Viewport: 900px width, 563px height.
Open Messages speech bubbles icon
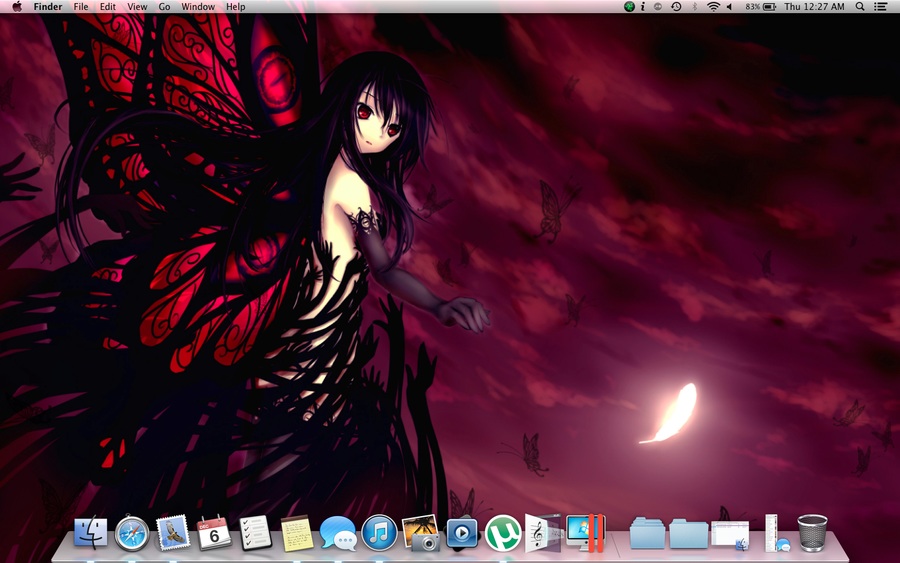click(338, 533)
